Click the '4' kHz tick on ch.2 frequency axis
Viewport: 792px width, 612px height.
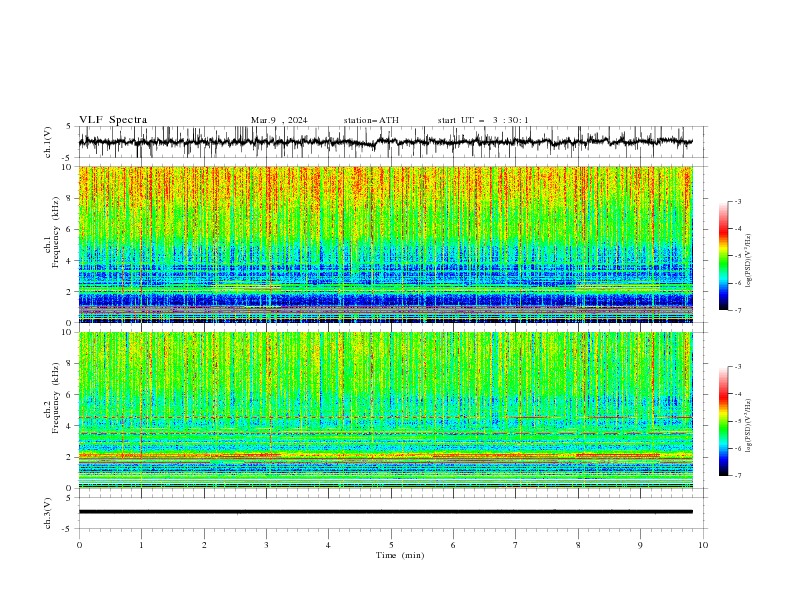coord(70,426)
